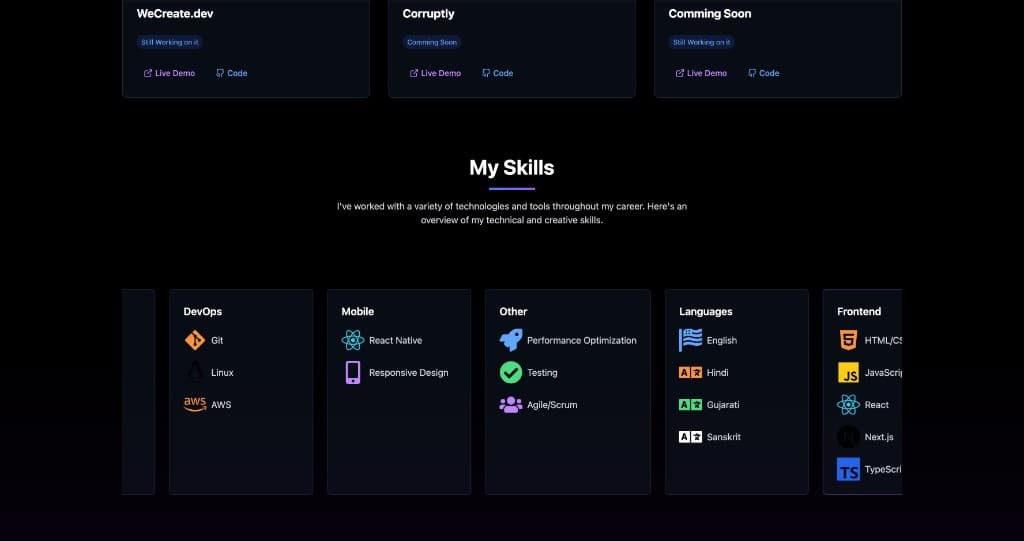This screenshot has height=541, width=1024.
Task: Click the Next.js logo icon
Action: pyautogui.click(x=848, y=436)
